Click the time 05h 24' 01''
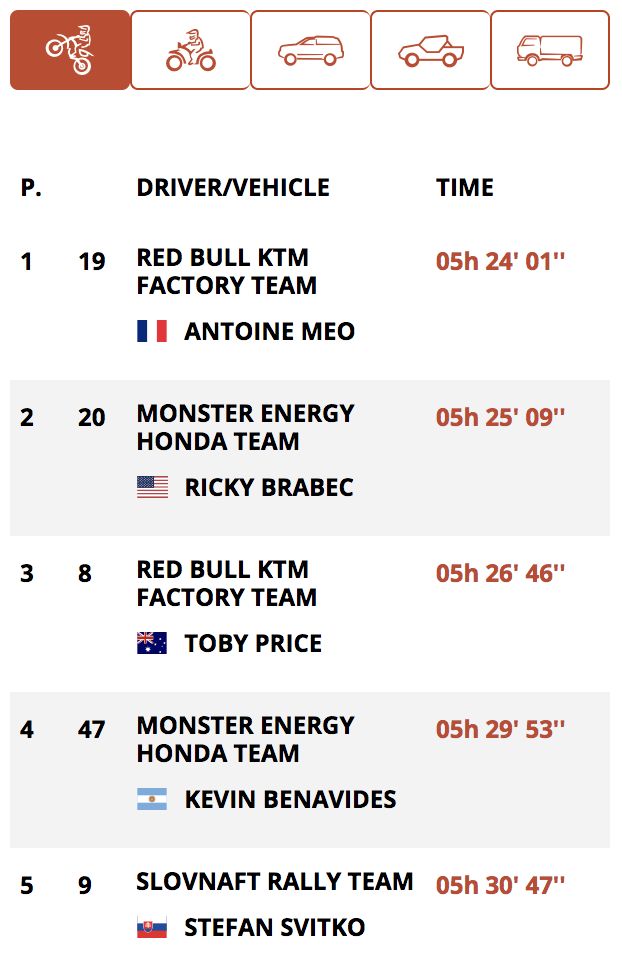This screenshot has height=964, width=622. 500,261
